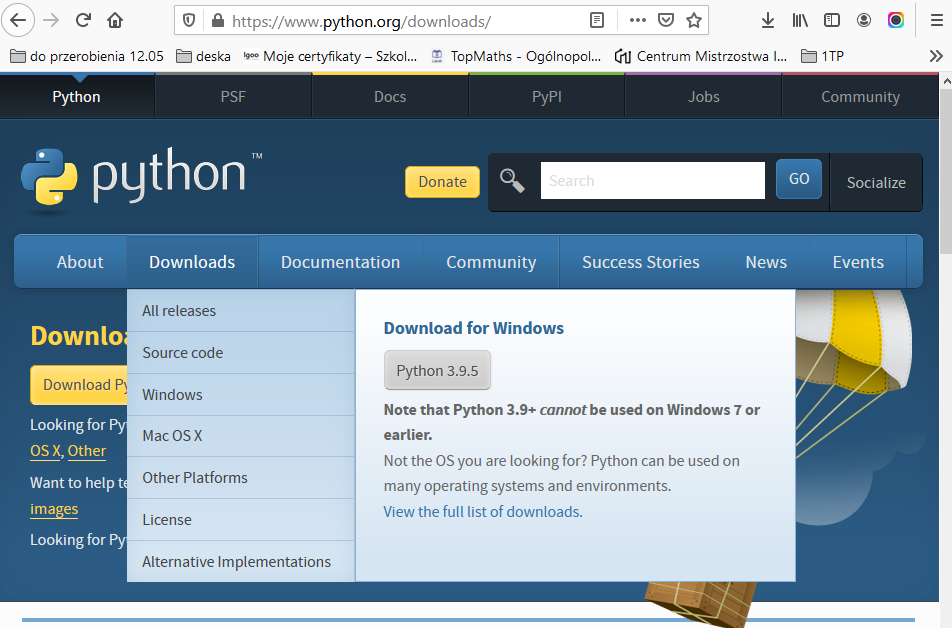
Task: Open 'do przerobienia 12.05' bookmark folder
Action: (87, 56)
